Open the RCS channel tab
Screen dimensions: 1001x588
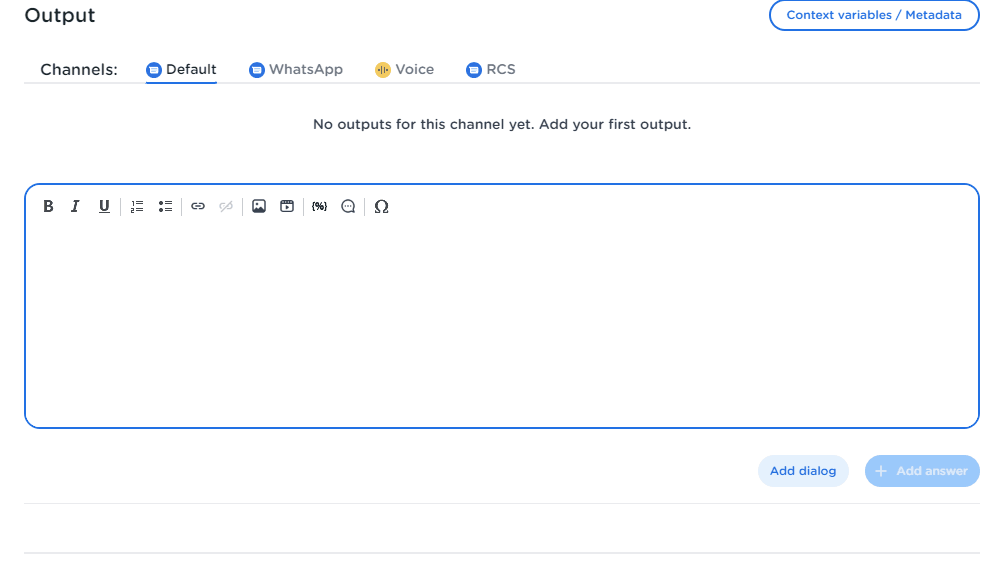pos(491,70)
